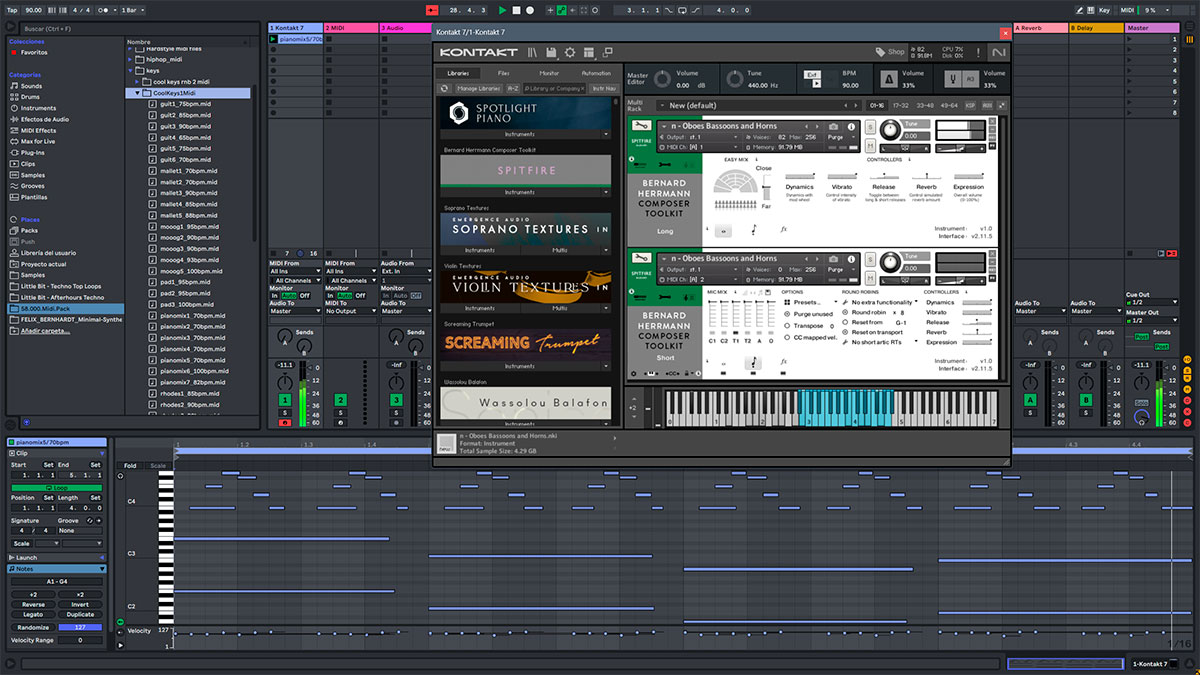Select rack page 33-48
The image size is (1200, 675).
point(925,105)
